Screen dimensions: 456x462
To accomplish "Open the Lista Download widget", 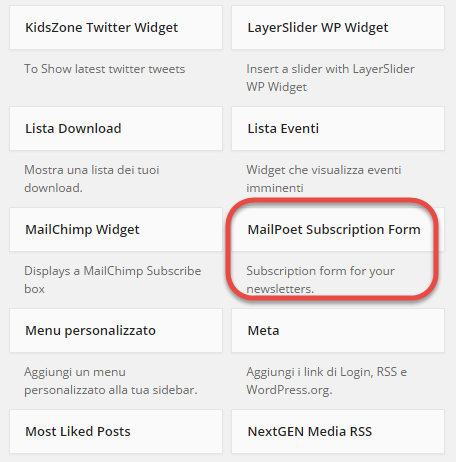I will [x=116, y=128].
